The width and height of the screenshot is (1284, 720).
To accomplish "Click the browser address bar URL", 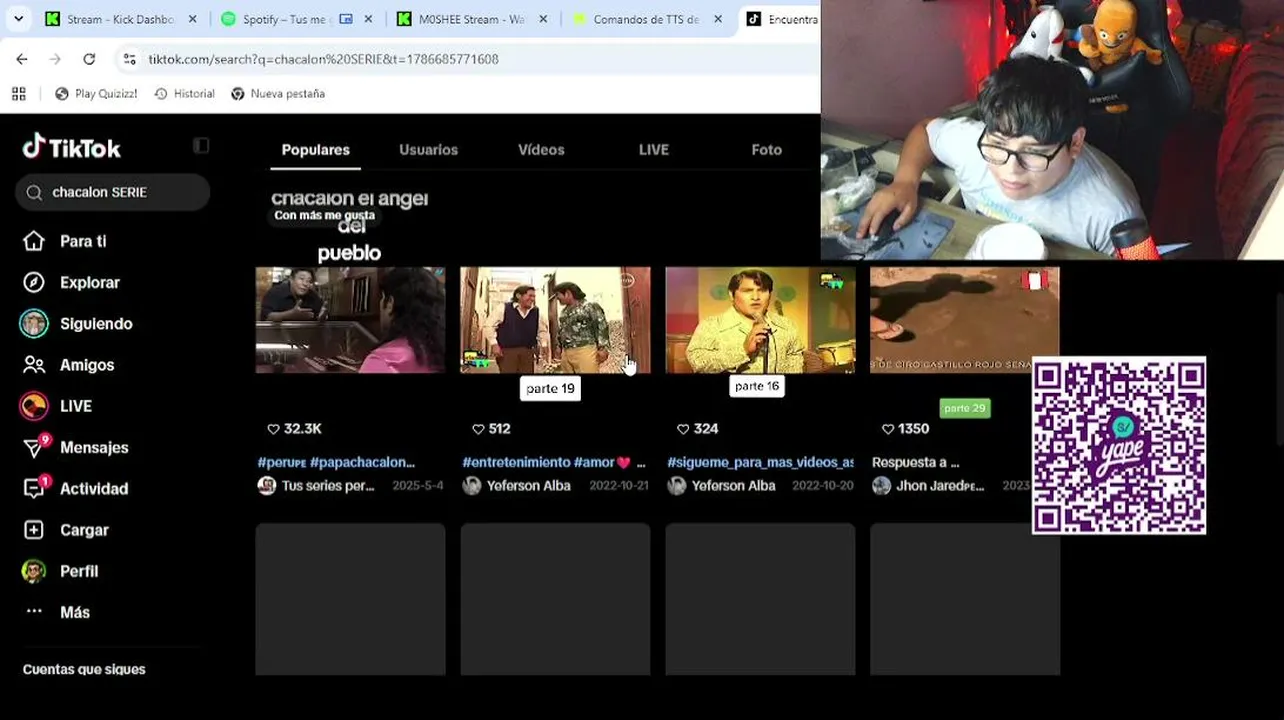I will point(323,59).
